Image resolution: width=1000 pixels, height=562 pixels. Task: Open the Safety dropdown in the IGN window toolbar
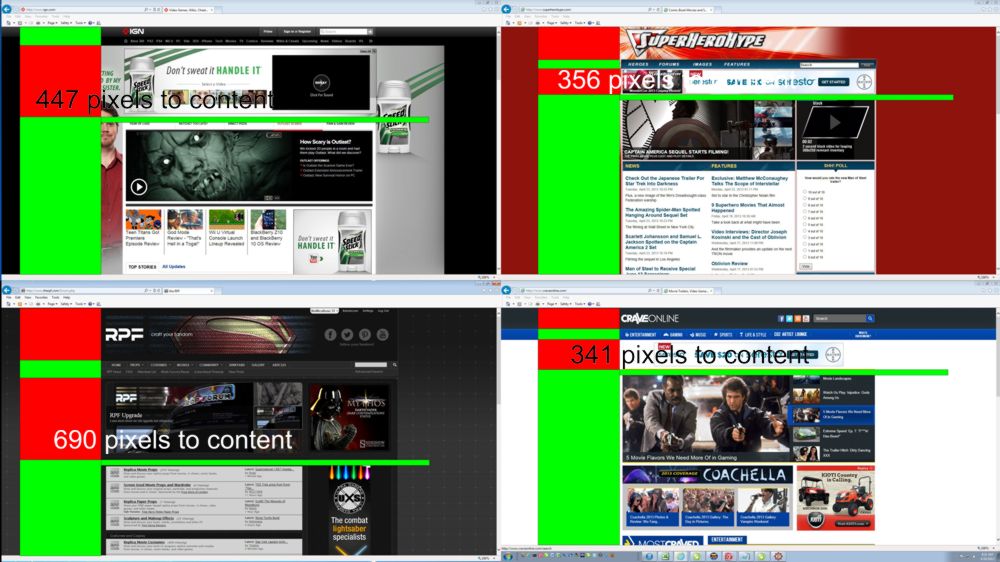point(66,23)
